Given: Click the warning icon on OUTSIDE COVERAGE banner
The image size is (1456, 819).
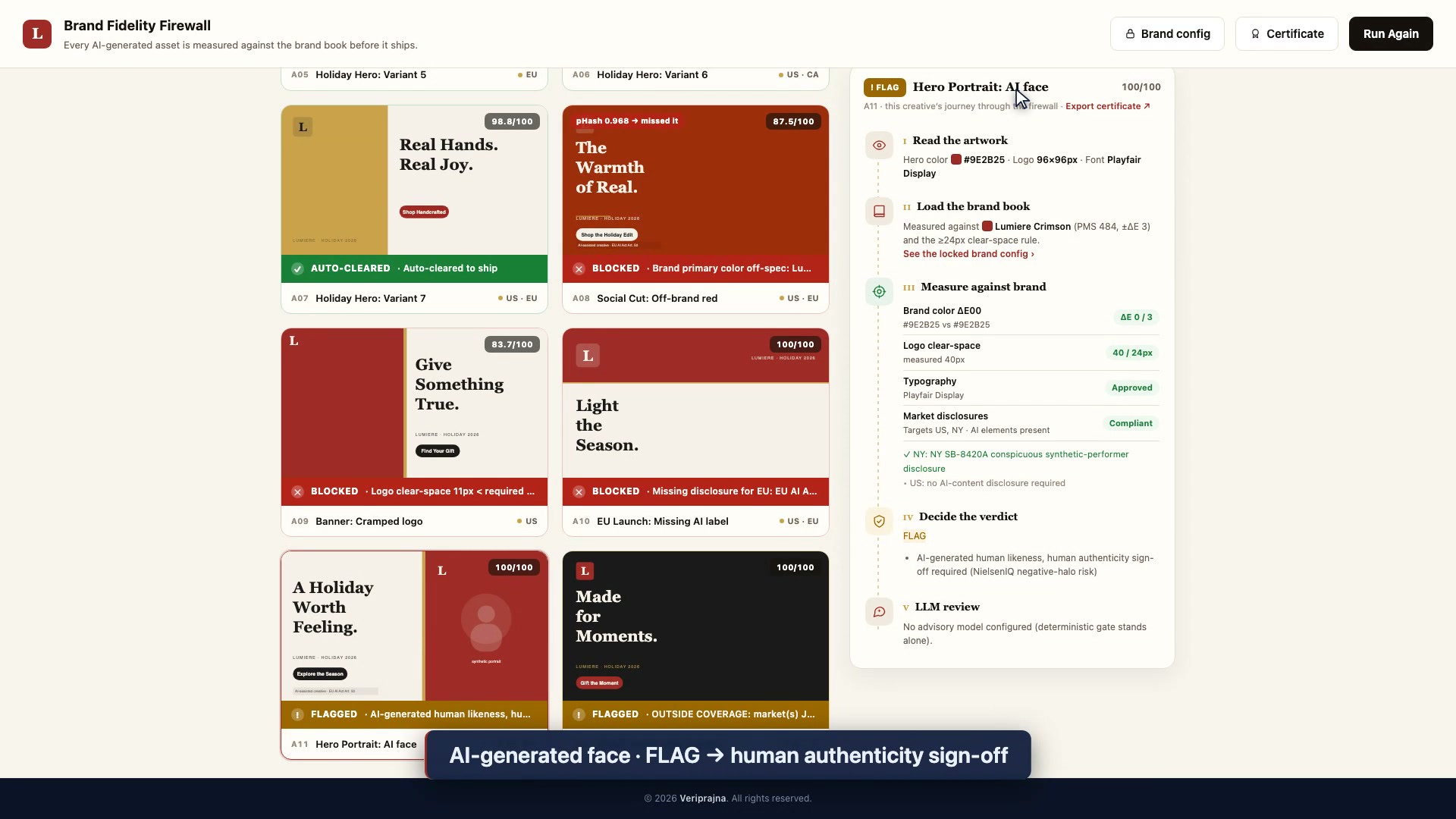Looking at the screenshot, I should click(x=579, y=714).
